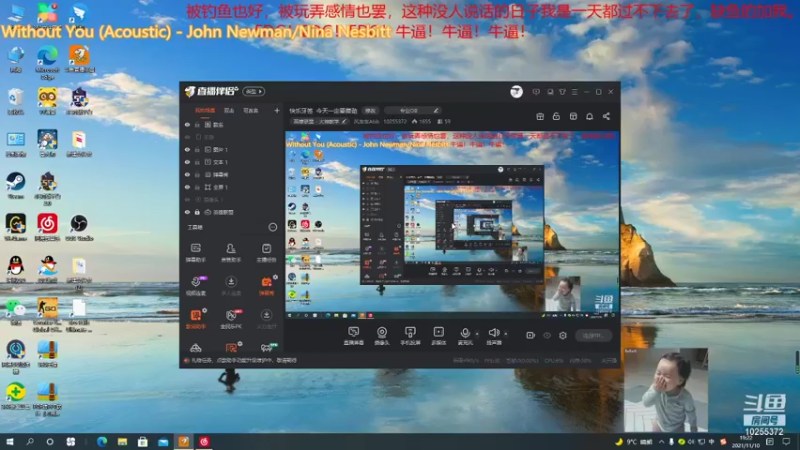
Task: Toggle preview eye icon in control bar
Action: click(x=547, y=335)
